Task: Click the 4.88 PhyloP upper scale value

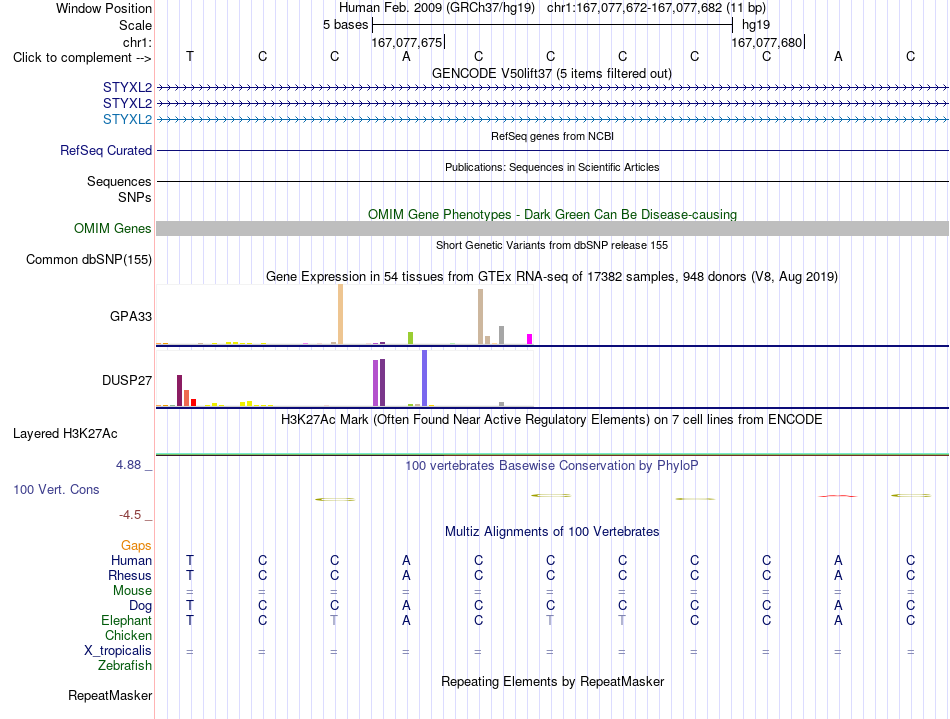Action: 128,465
